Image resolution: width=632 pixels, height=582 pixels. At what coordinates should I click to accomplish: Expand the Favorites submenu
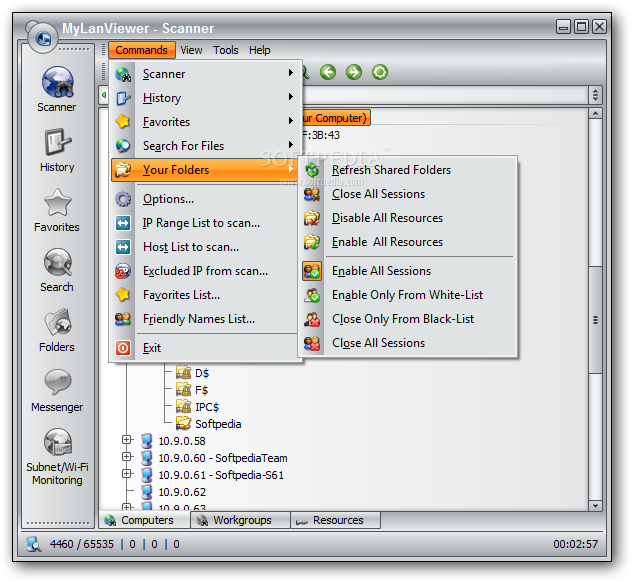pyautogui.click(x=206, y=122)
